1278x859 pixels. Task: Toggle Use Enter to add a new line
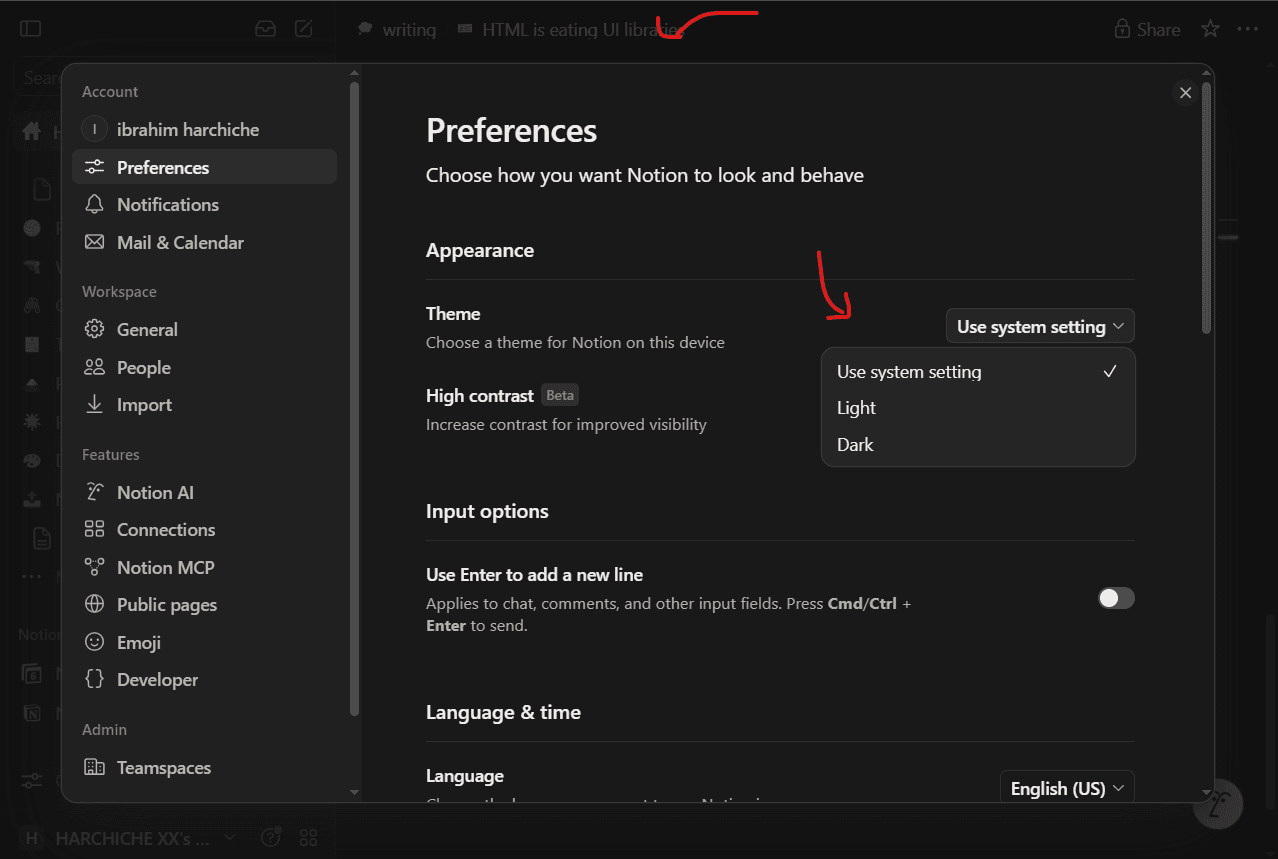[x=1116, y=598]
